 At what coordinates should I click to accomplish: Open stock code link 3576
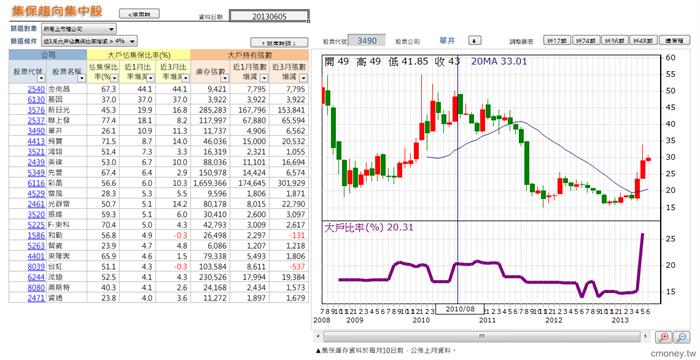pyautogui.click(x=36, y=109)
